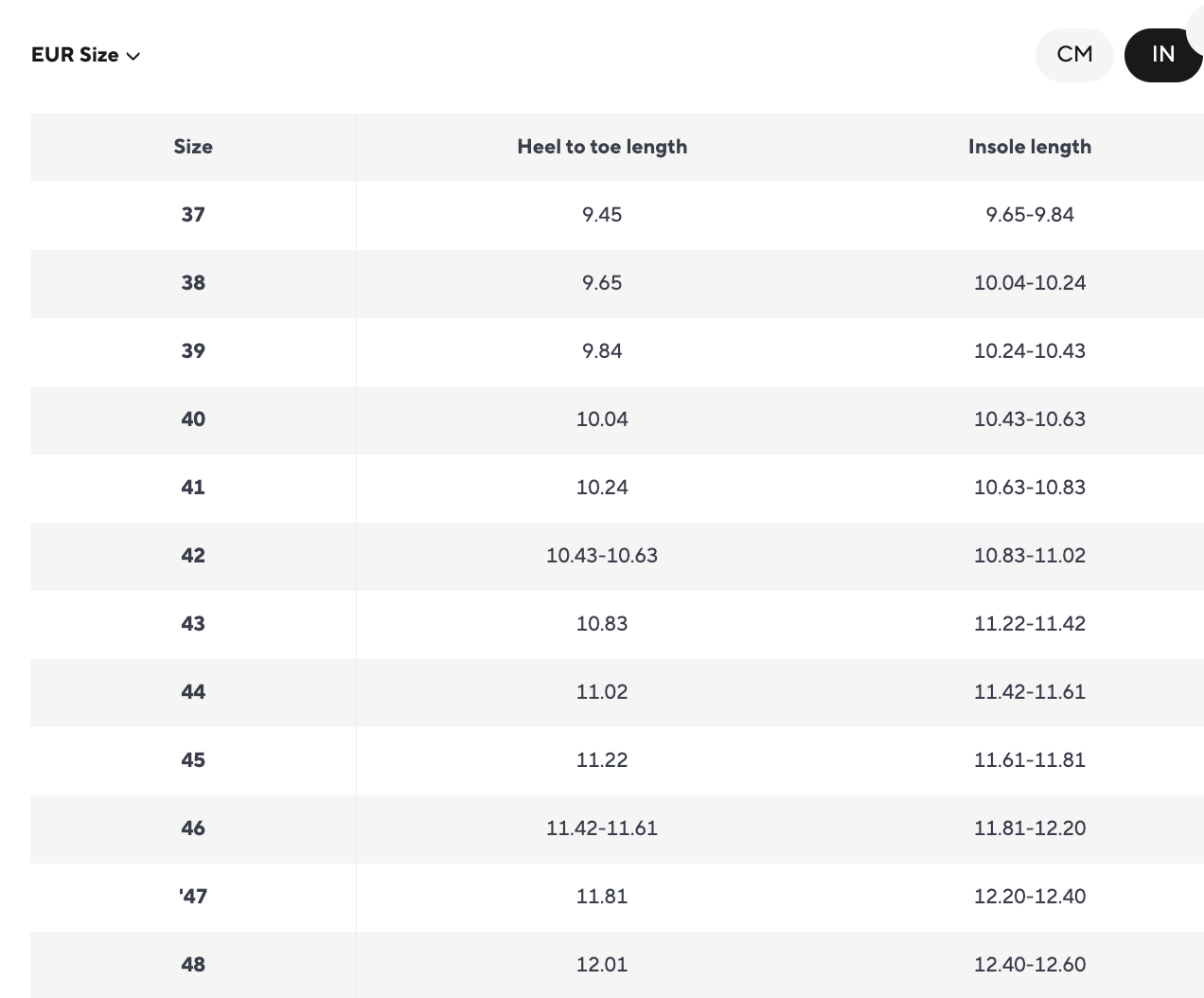Click the size 48 row label

[193, 965]
